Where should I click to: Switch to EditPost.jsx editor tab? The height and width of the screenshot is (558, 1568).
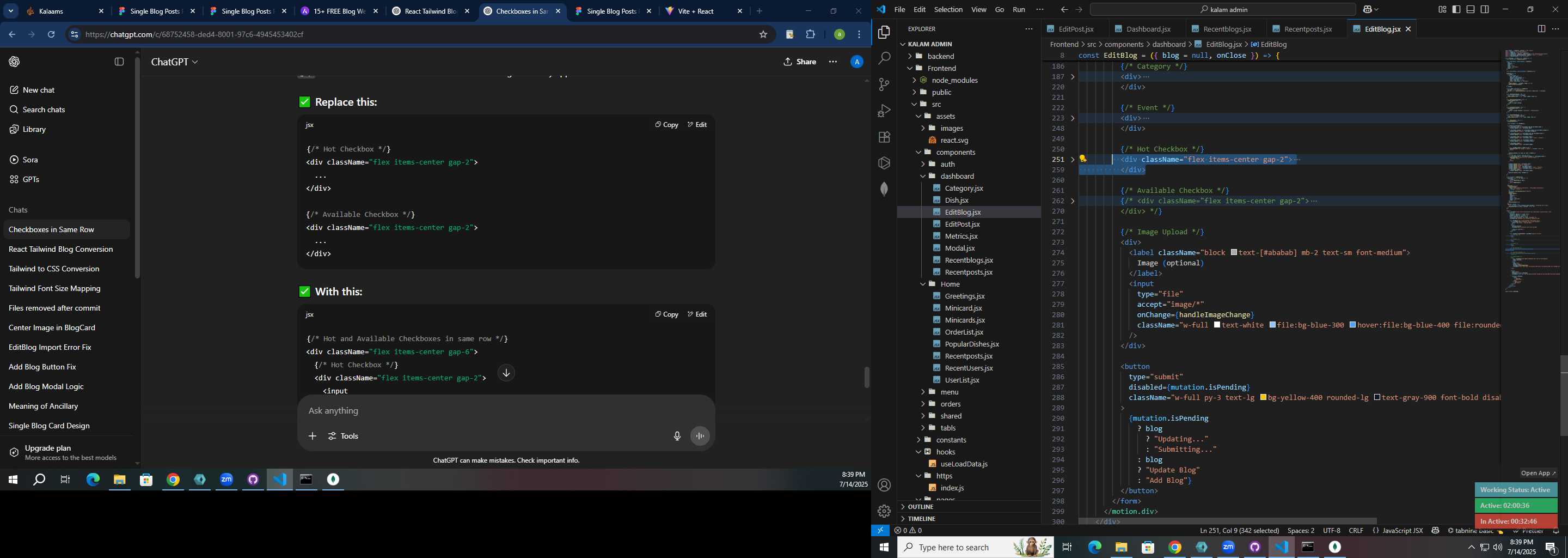1076,29
